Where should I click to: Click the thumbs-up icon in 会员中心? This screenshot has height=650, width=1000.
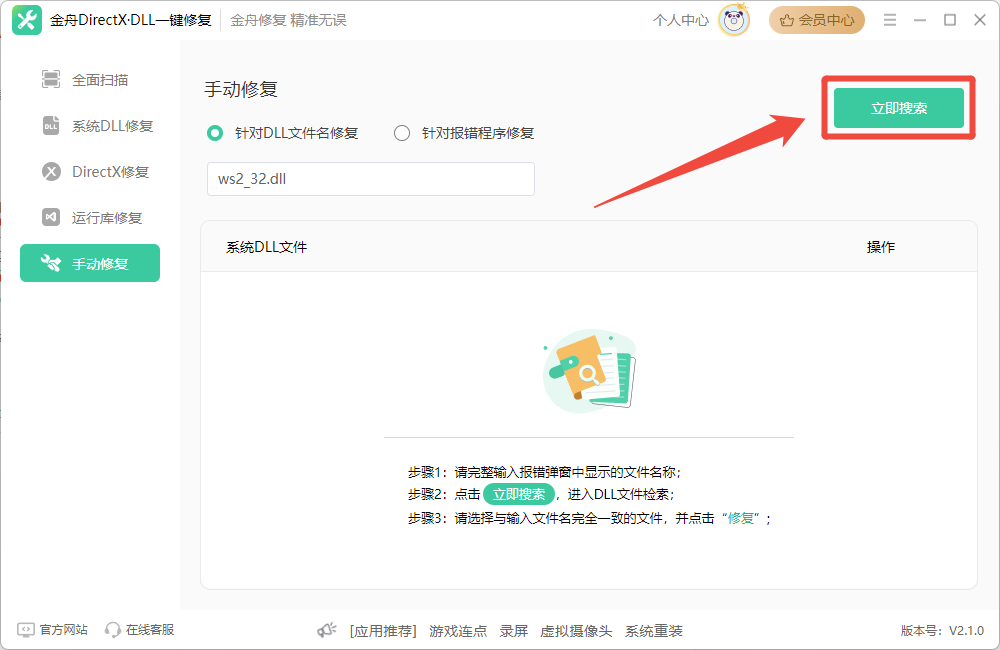[787, 20]
